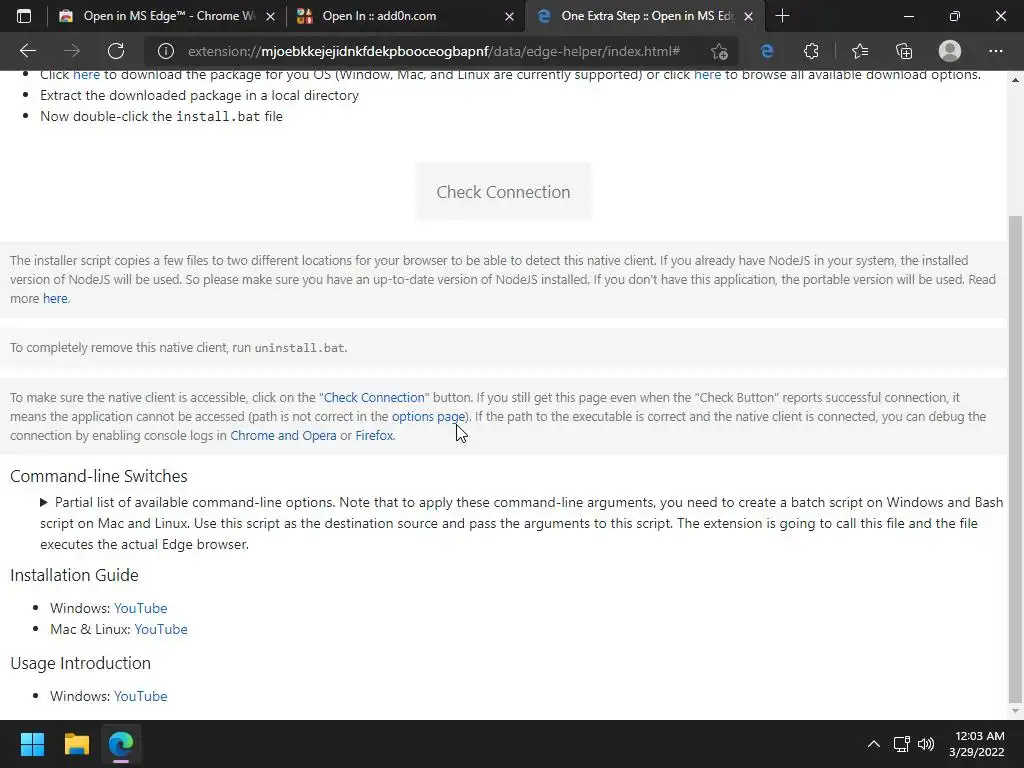
Task: Open File Explorer from taskbar
Action: 76,744
